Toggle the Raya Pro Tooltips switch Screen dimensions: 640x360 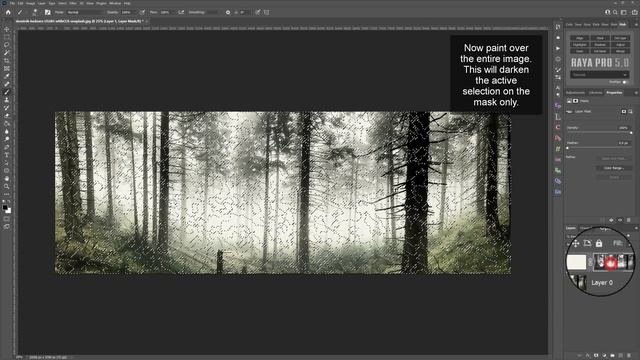[625, 82]
